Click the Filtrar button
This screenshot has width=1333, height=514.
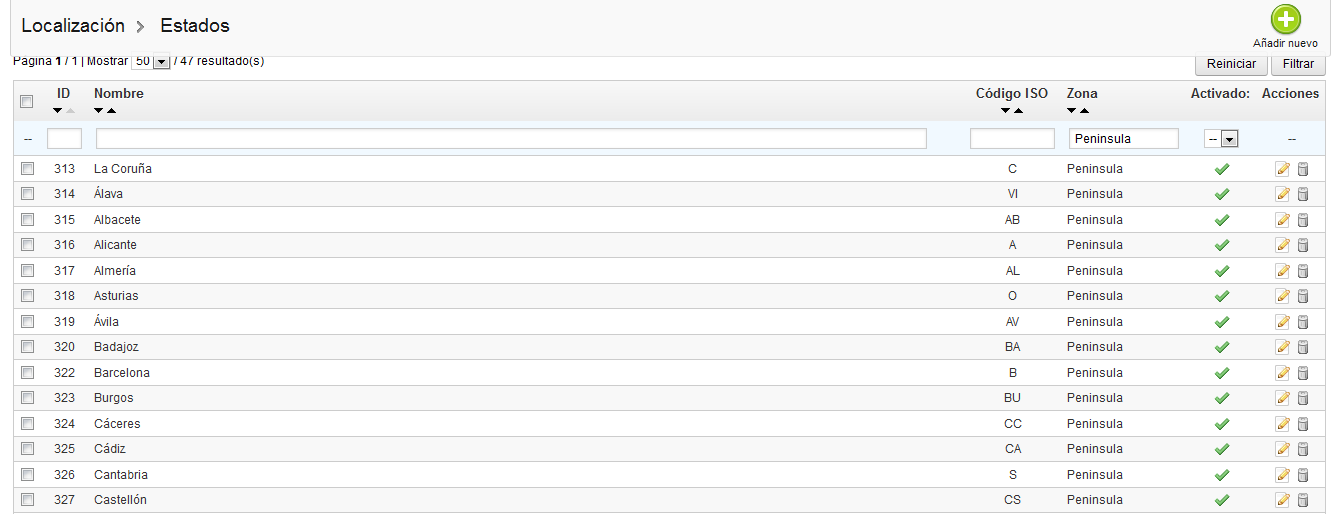[1298, 64]
